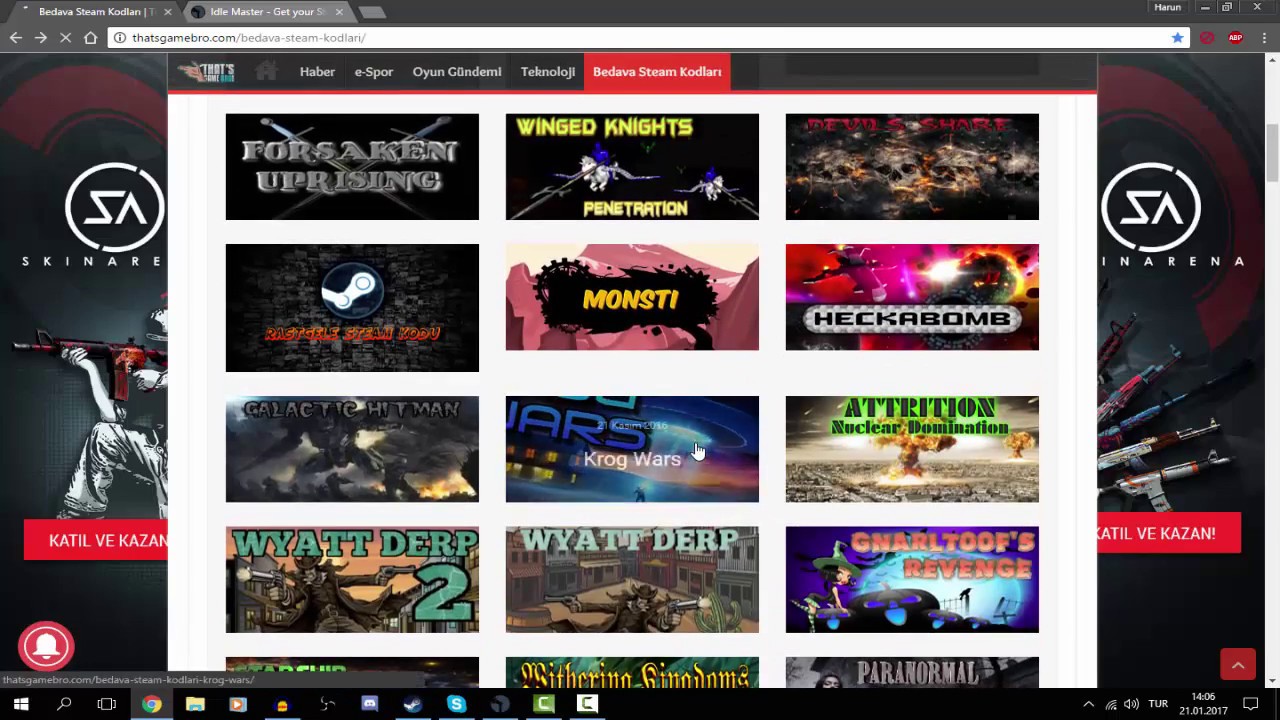Screen dimensions: 1280x720
Task: Click the red notification bell icon
Action: pos(46,646)
